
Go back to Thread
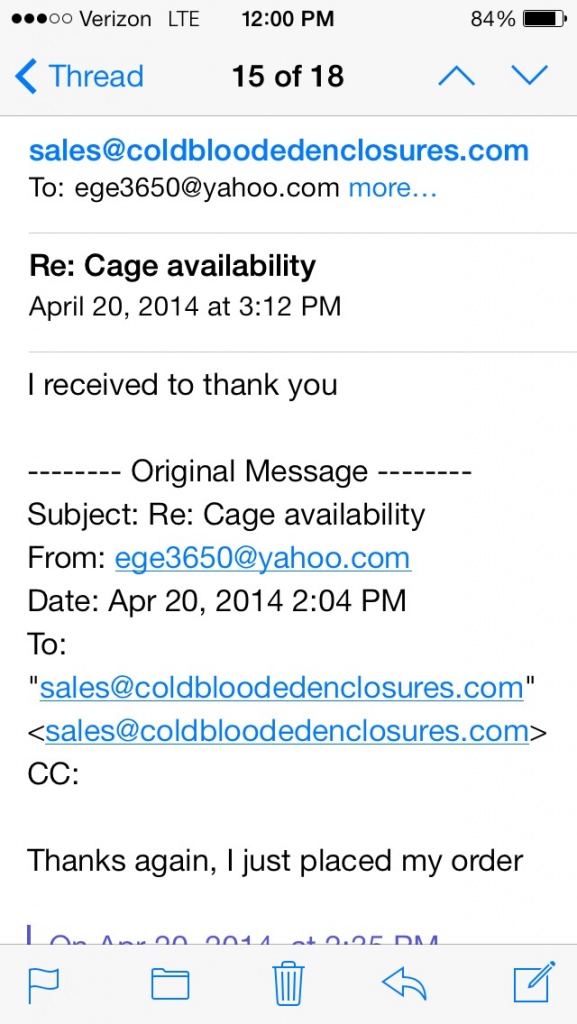point(78,76)
